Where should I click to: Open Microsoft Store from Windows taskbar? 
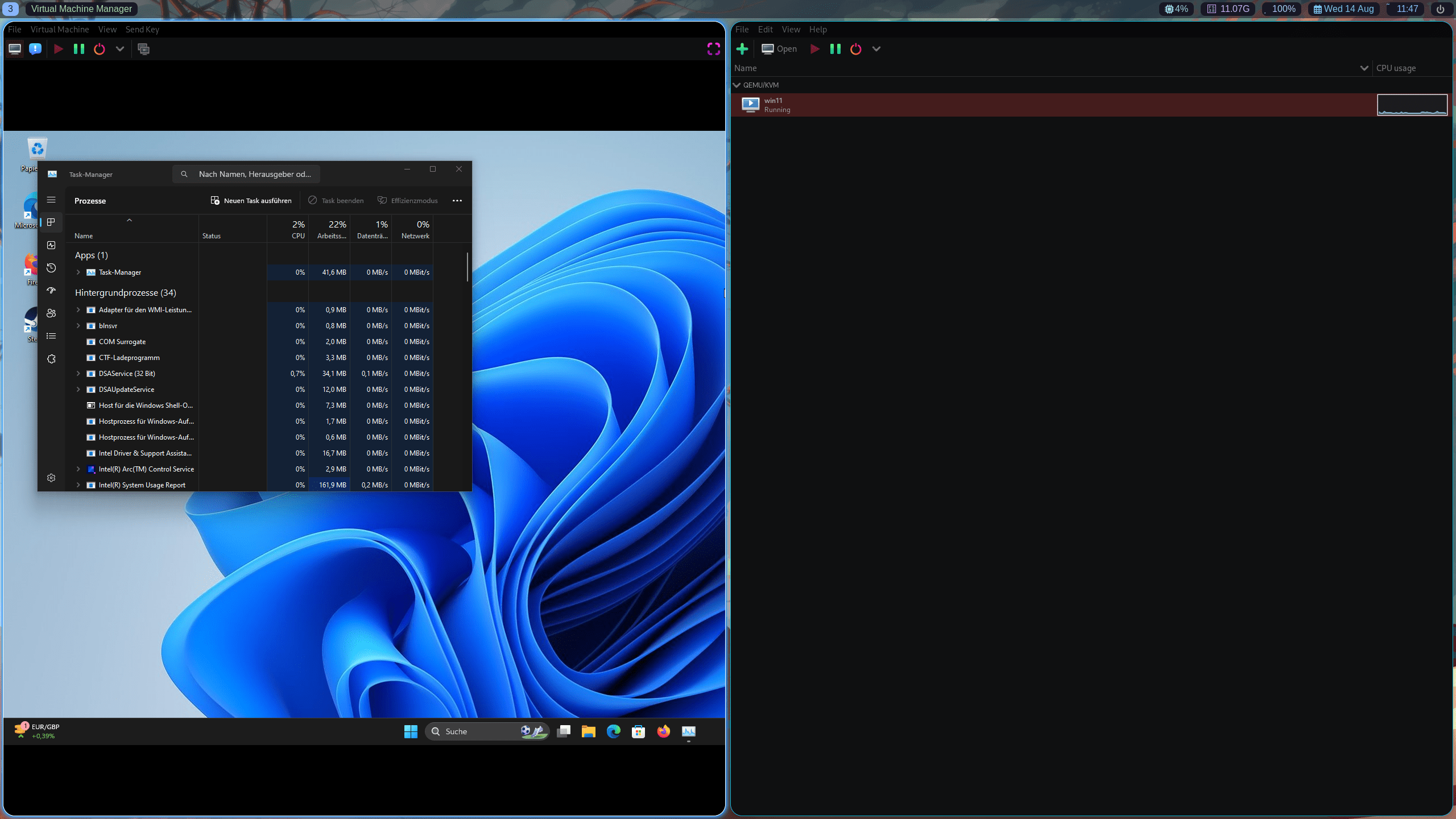(639, 731)
